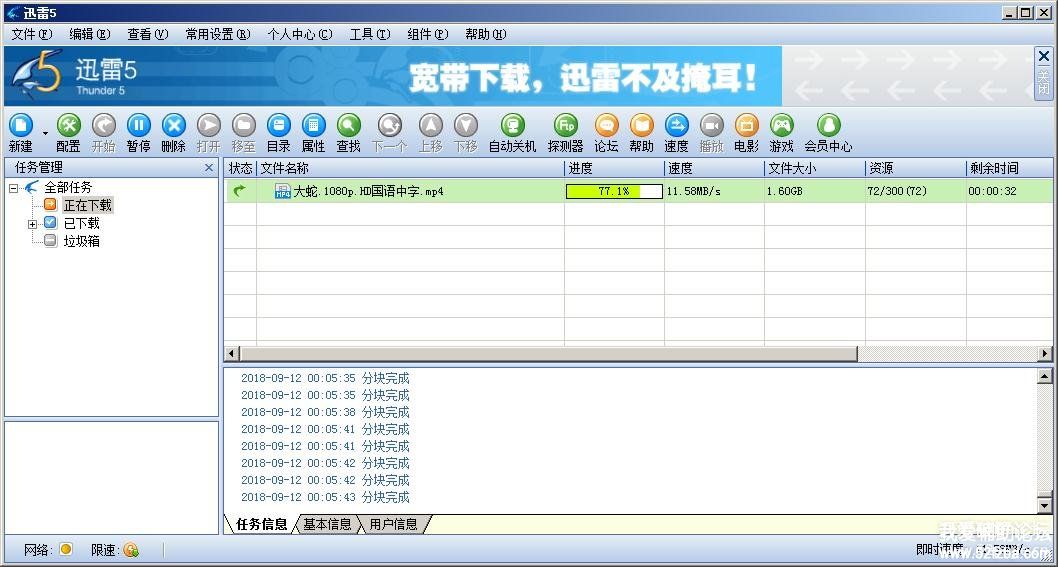
Task: Sort by 文件名称 column header
Action: pos(410,168)
